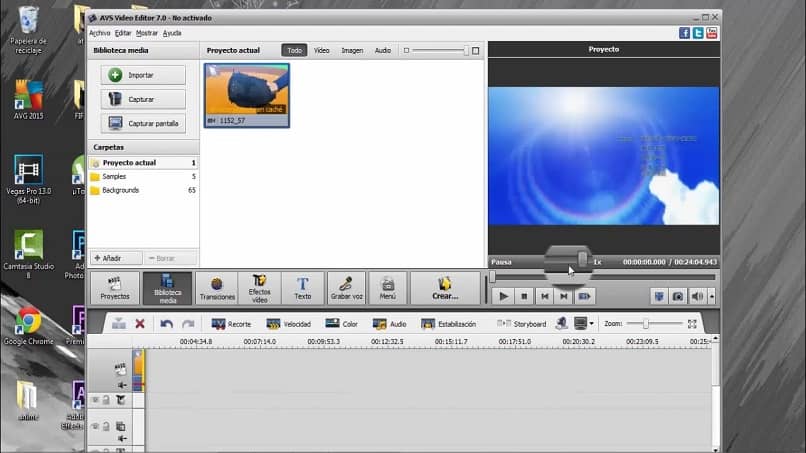The height and width of the screenshot is (453, 806).
Task: Open the Editar menu
Action: (123, 33)
